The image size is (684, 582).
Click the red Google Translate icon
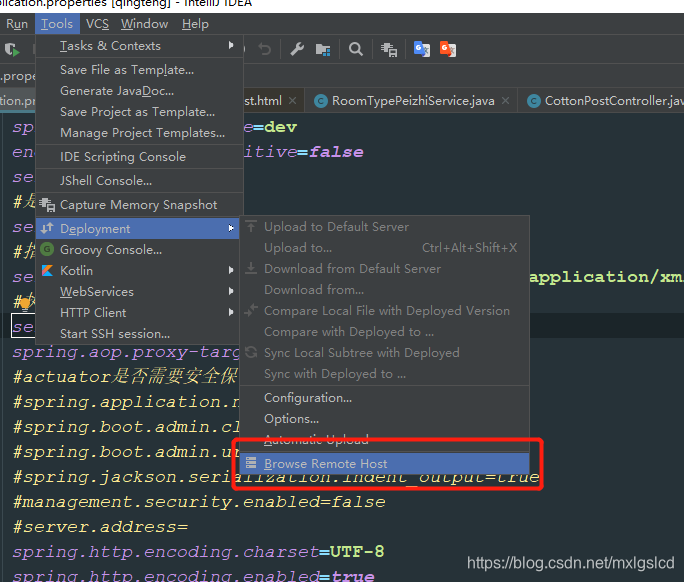(x=448, y=49)
